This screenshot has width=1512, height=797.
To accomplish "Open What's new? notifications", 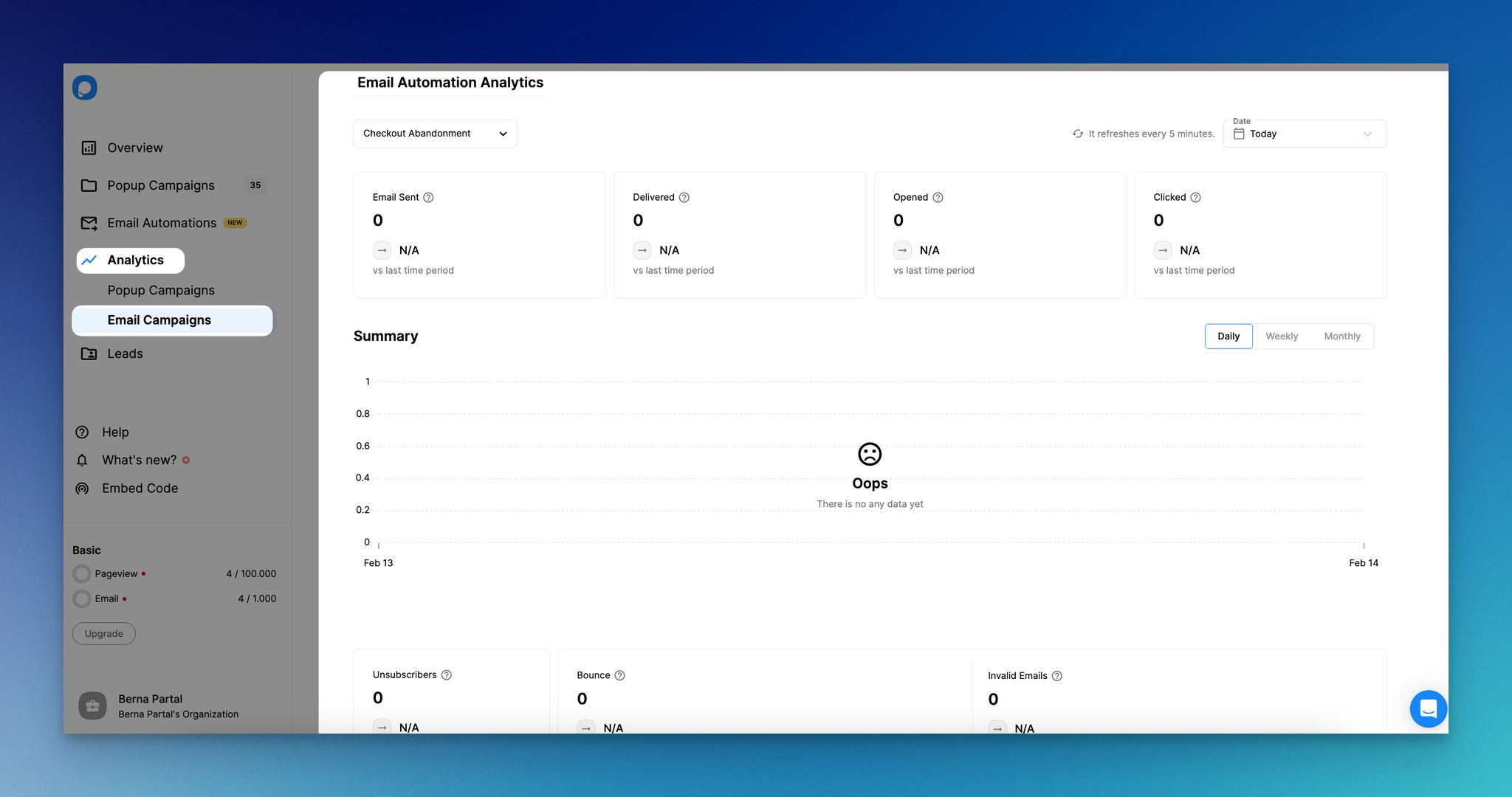I will (140, 460).
